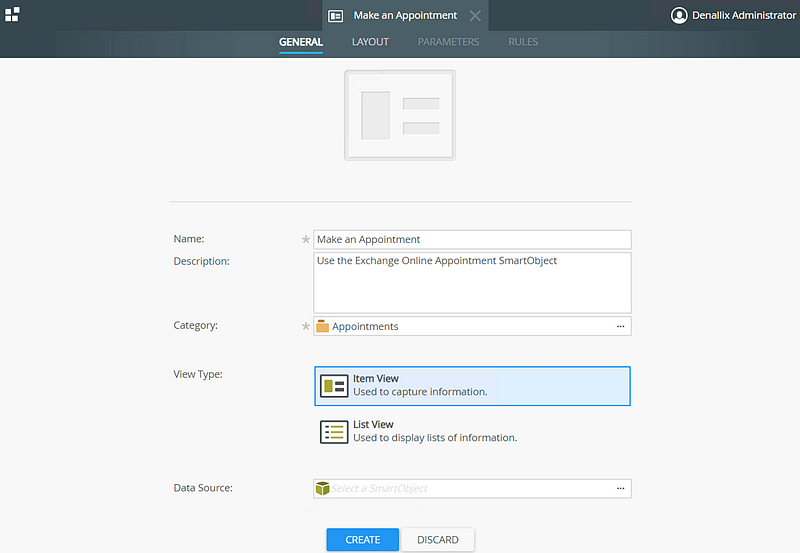Click the app grid icon in top-left corner

[x=12, y=14]
